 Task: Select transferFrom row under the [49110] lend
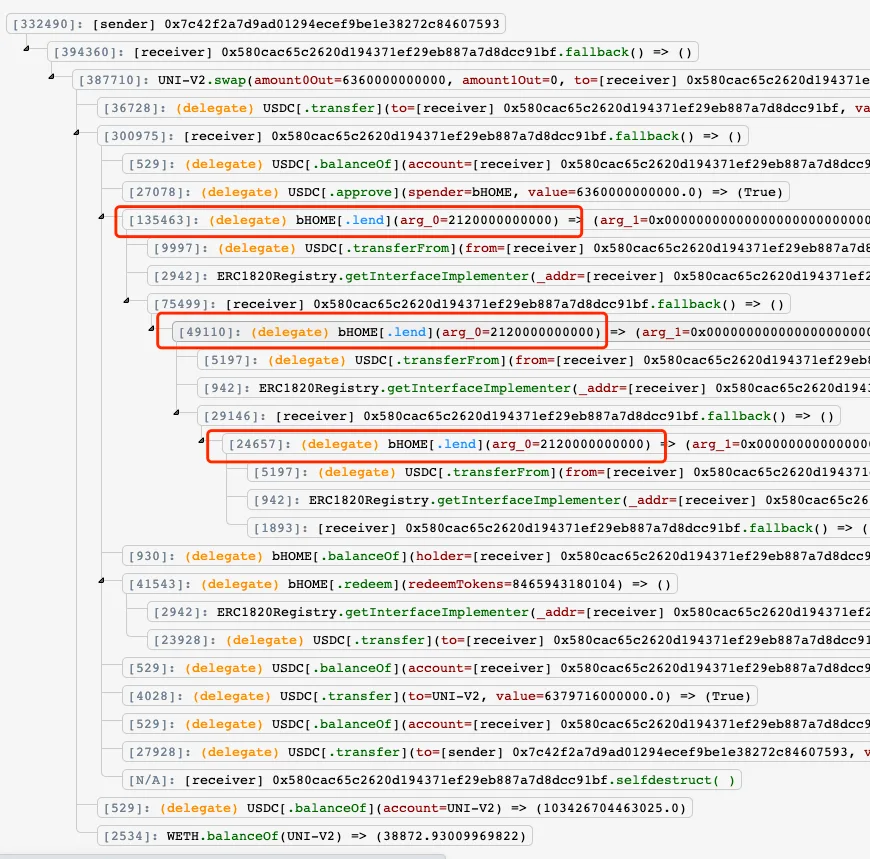pos(534,360)
